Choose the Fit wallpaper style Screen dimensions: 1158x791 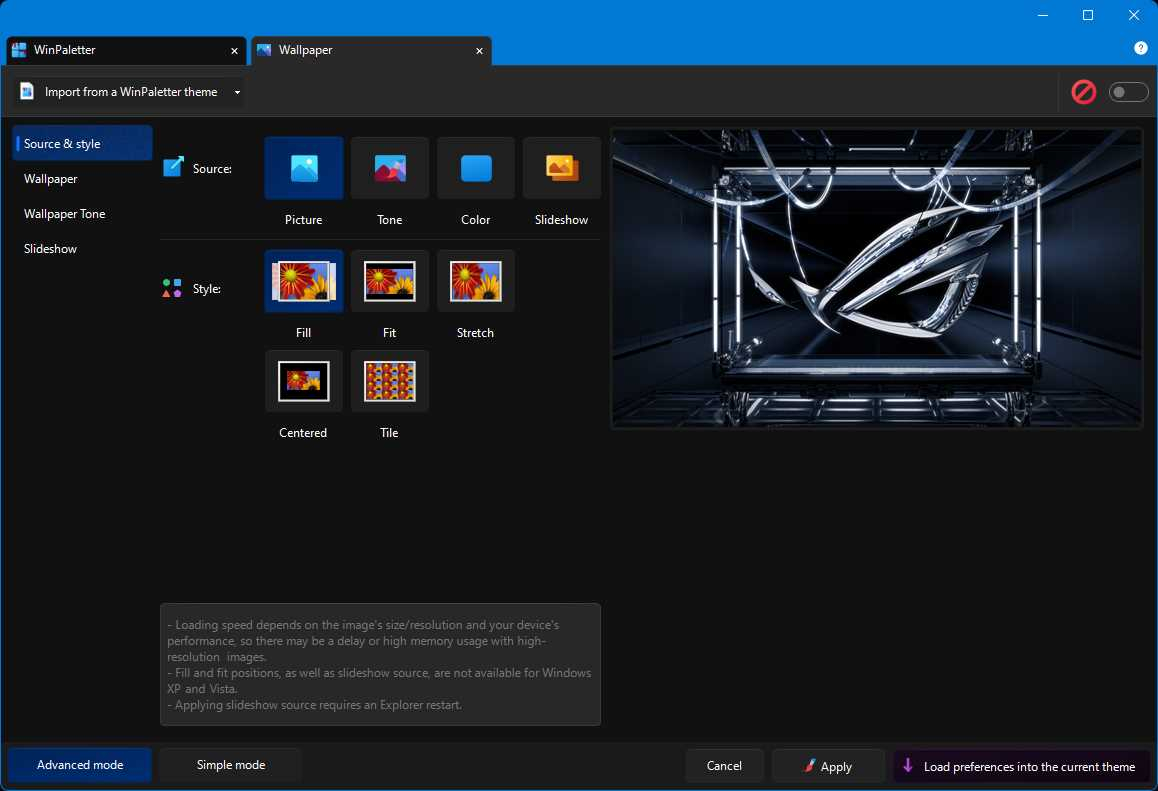[389, 281]
